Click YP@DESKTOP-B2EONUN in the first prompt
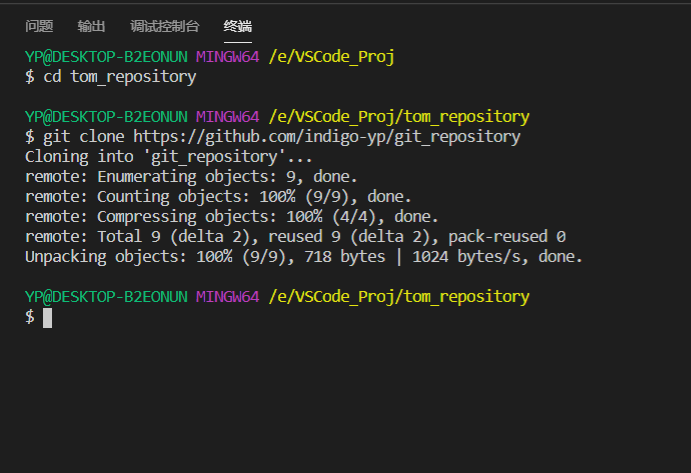Viewport: 691px width, 473px height. point(106,56)
